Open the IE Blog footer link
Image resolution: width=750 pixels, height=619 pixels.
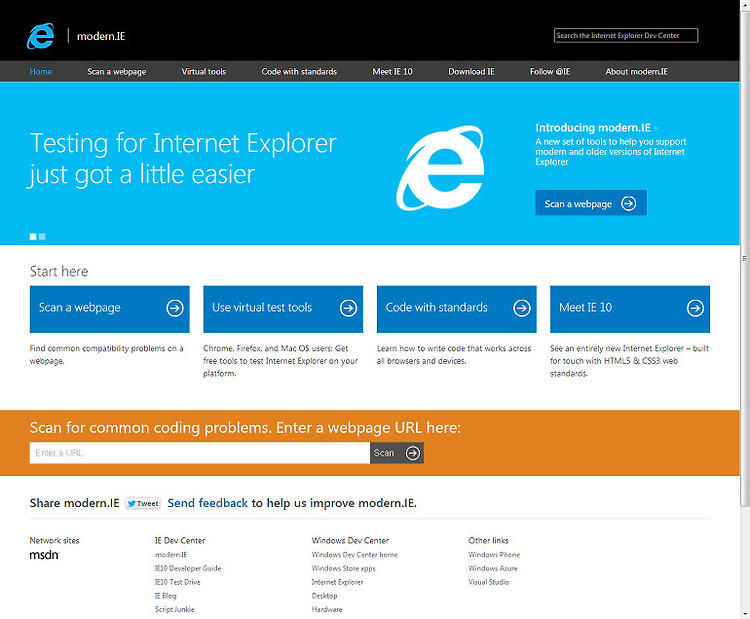pyautogui.click(x=165, y=596)
